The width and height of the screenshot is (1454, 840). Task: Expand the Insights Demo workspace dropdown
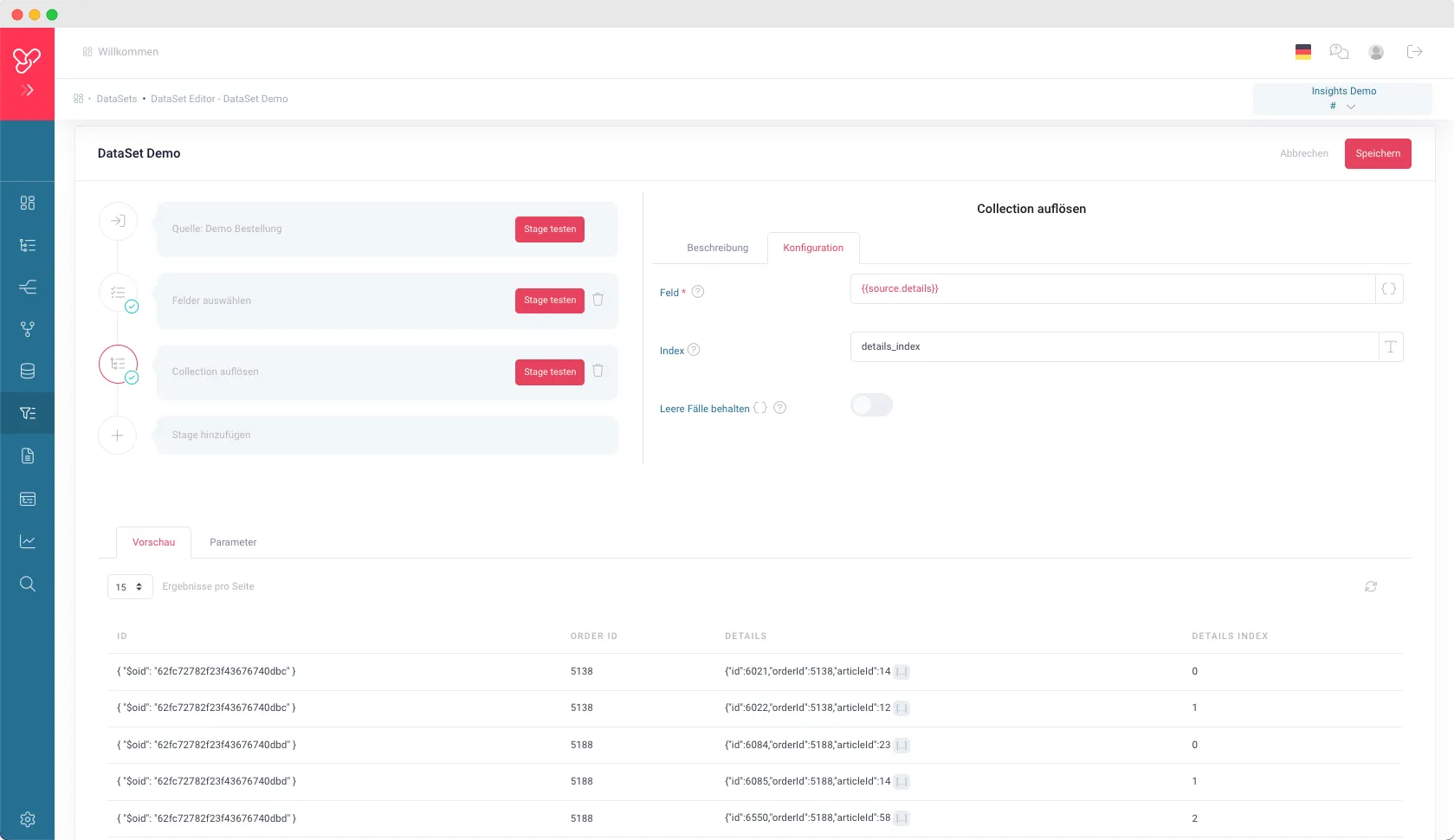1342,99
